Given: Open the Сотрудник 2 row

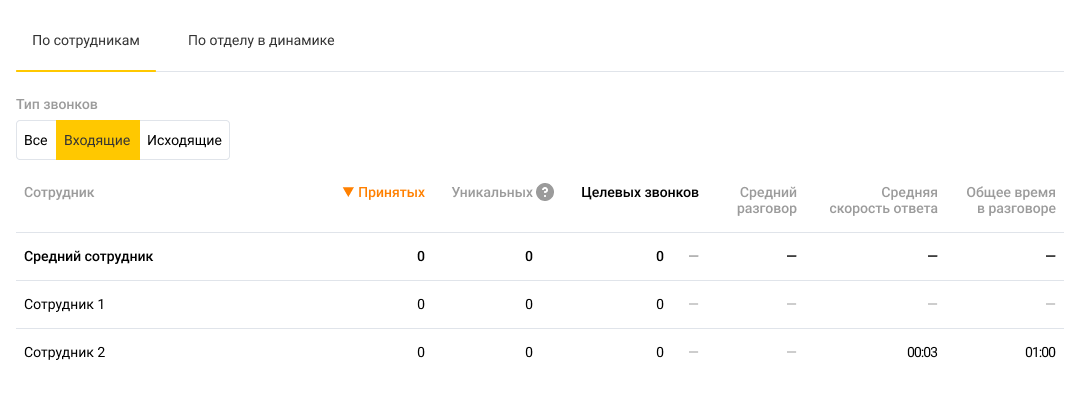Looking at the screenshot, I should tap(64, 352).
